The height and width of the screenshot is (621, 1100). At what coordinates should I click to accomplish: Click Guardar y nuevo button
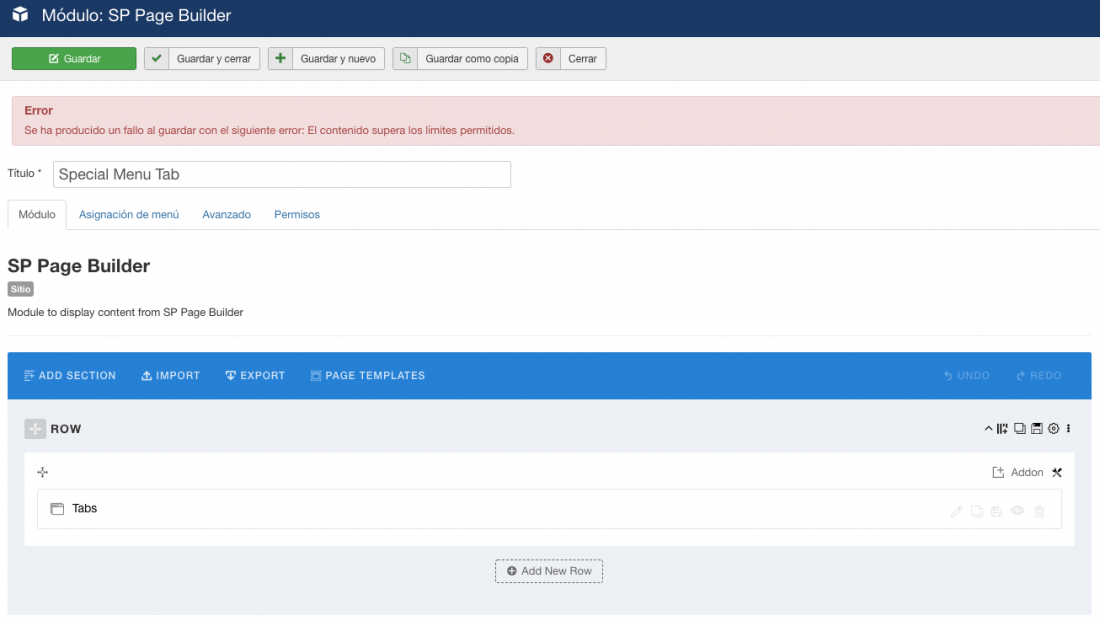click(x=326, y=58)
